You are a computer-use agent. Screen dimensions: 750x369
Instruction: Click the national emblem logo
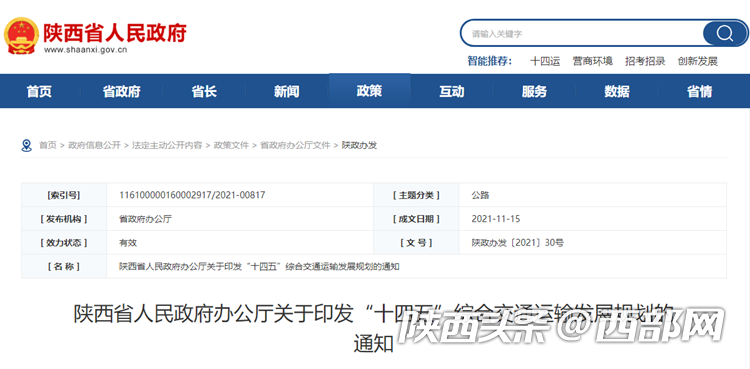click(21, 36)
